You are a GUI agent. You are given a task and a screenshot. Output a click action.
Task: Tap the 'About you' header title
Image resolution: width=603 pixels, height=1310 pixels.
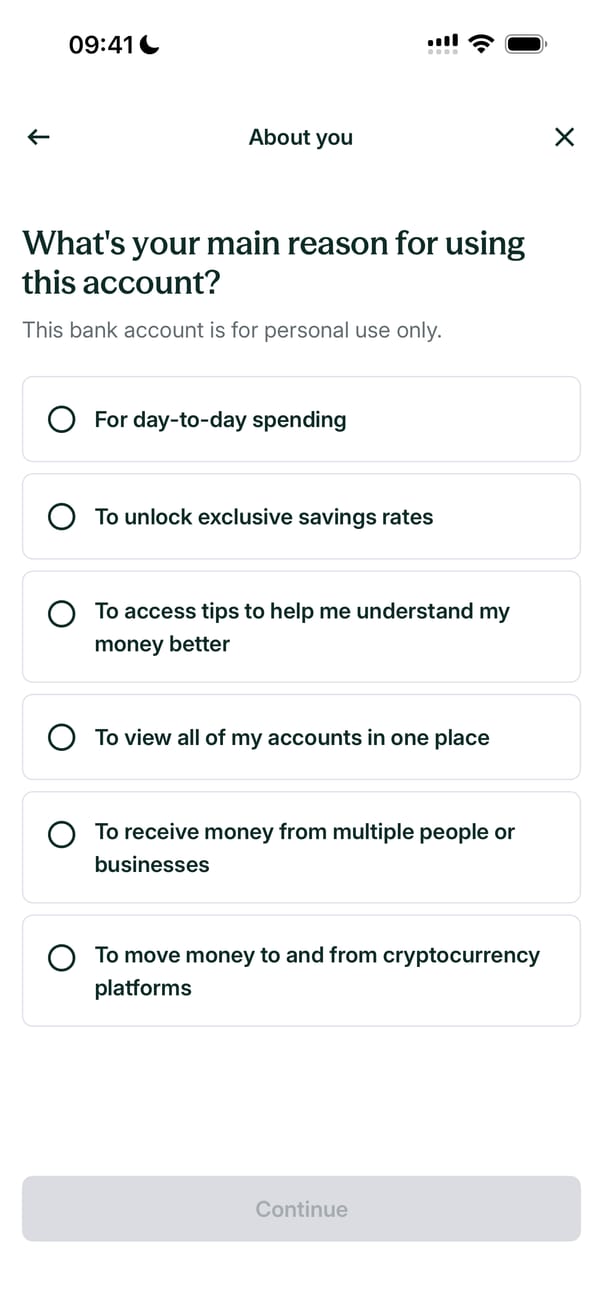click(x=301, y=137)
